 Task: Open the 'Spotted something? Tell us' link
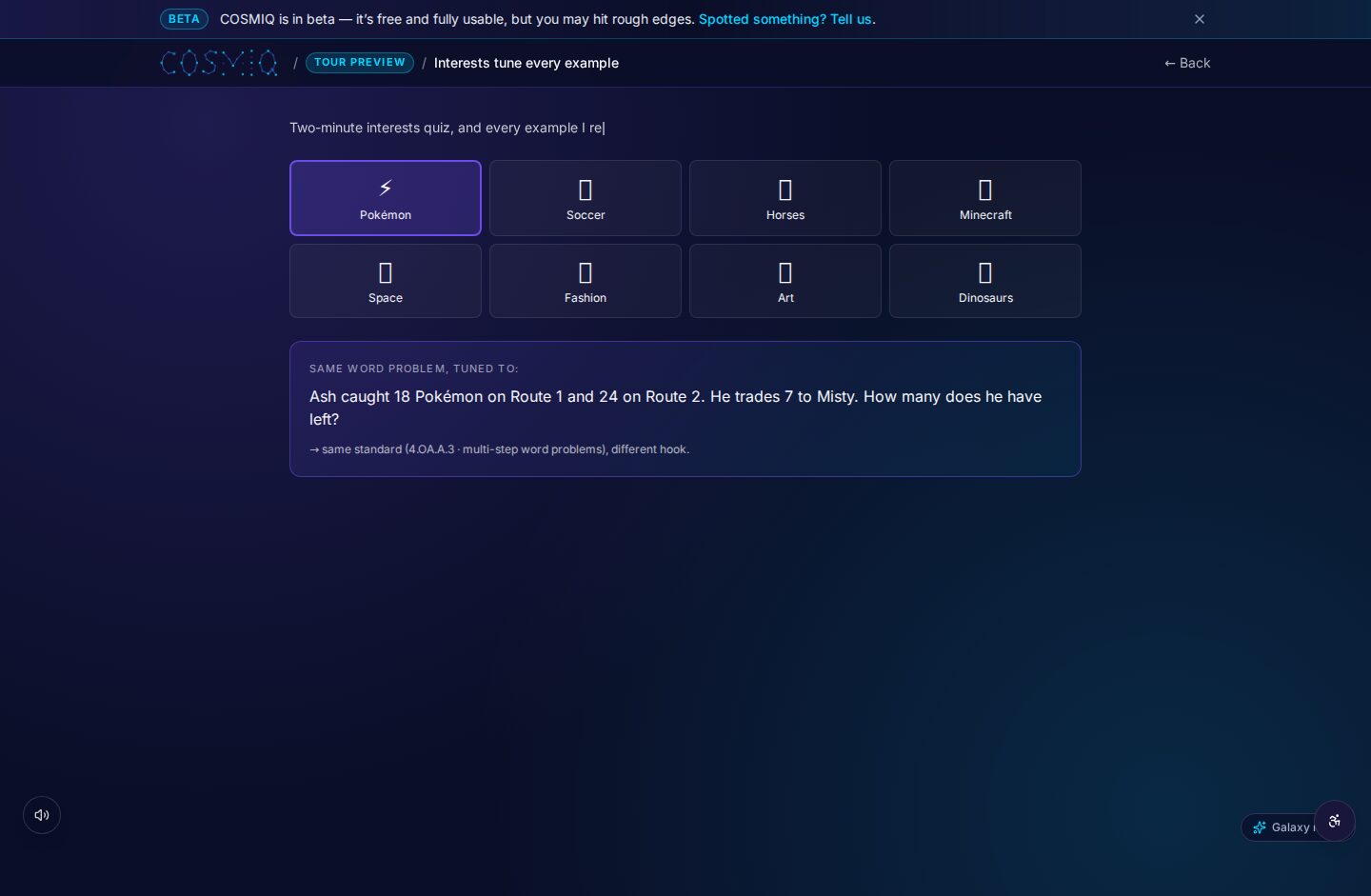tap(785, 19)
